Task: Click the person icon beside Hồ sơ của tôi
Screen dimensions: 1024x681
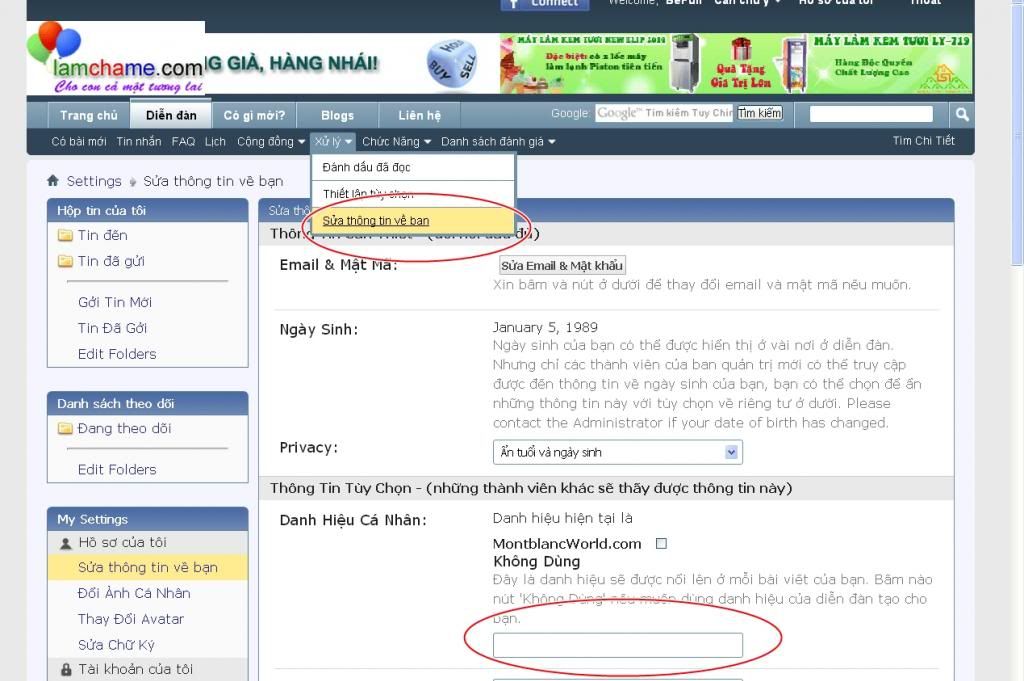Action: pyautogui.click(x=66, y=543)
